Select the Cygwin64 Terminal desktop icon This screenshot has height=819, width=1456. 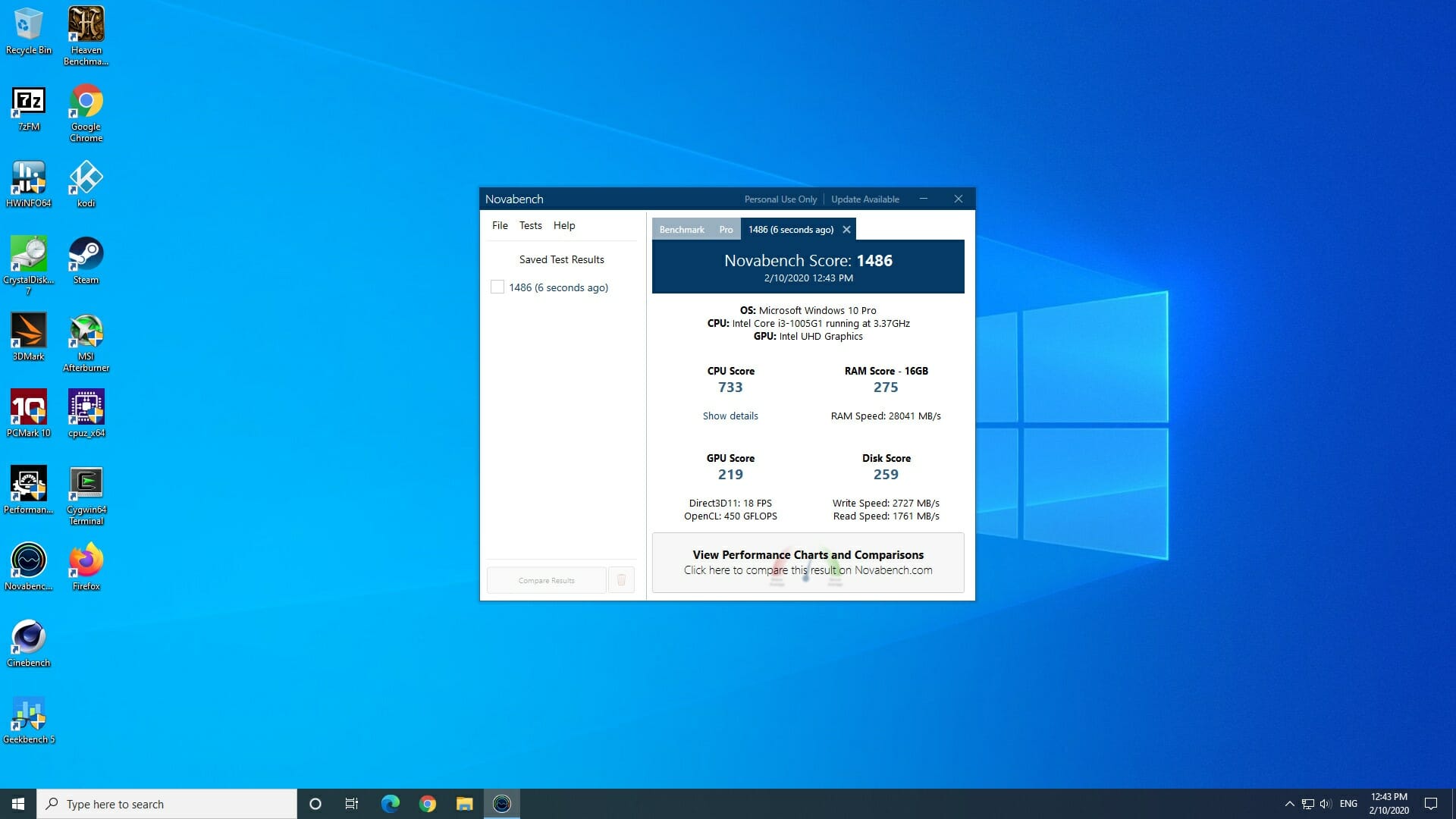[x=86, y=495]
